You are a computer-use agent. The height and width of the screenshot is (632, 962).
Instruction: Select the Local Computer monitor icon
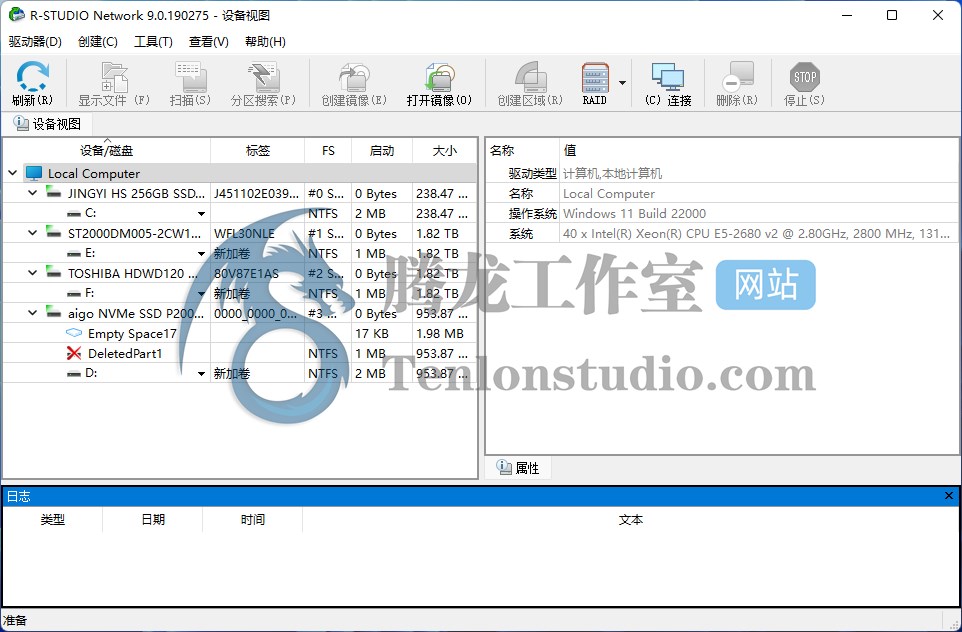(x=34, y=174)
